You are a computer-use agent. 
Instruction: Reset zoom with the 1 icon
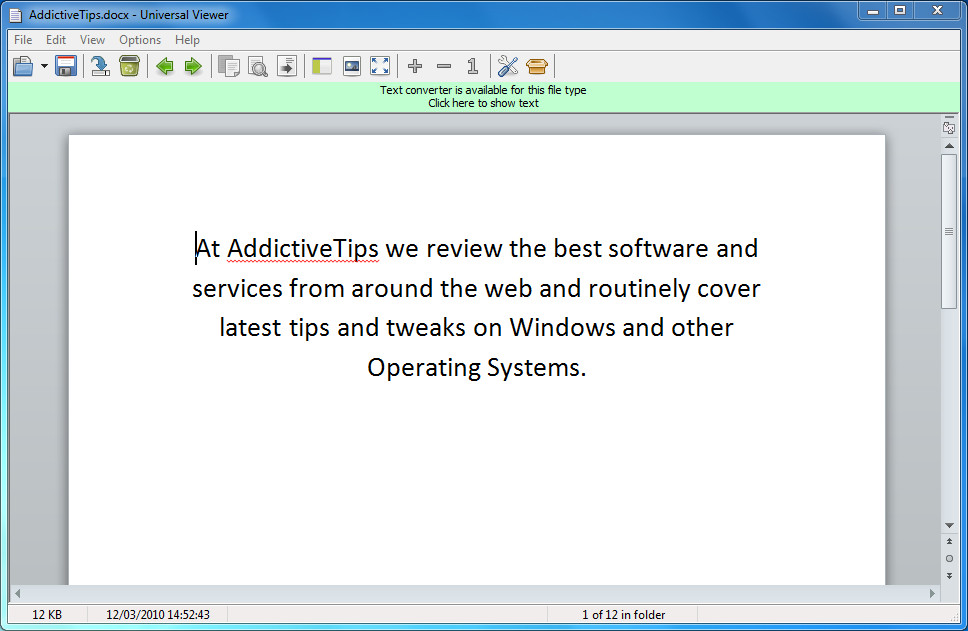click(x=473, y=66)
